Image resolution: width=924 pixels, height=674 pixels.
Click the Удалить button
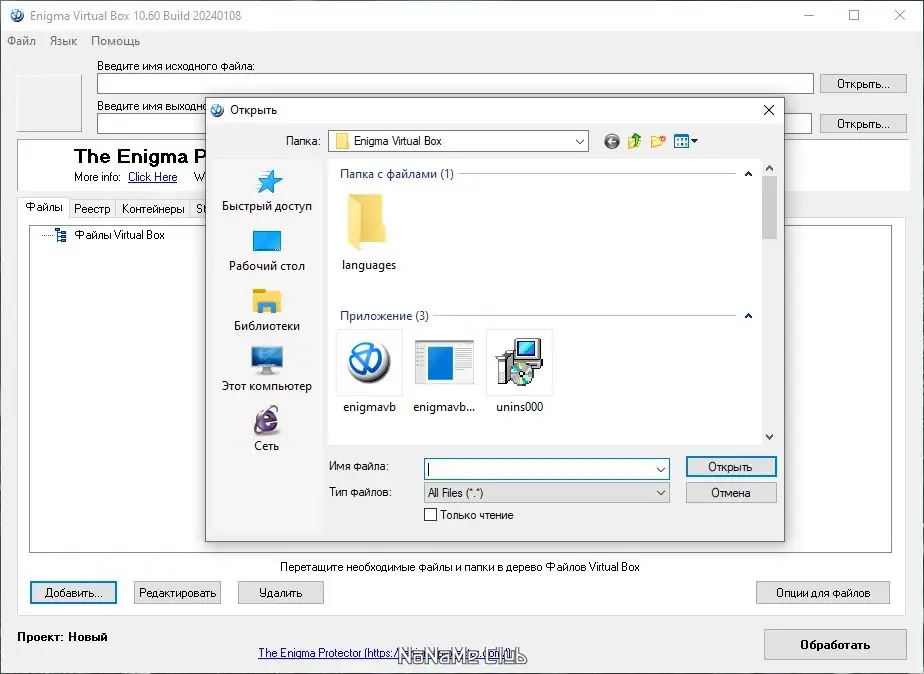[280, 593]
